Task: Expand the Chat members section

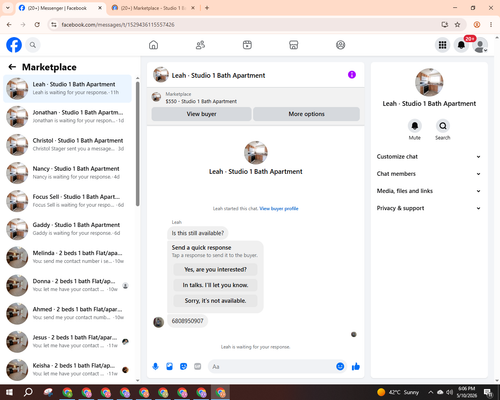Action: pos(429,174)
